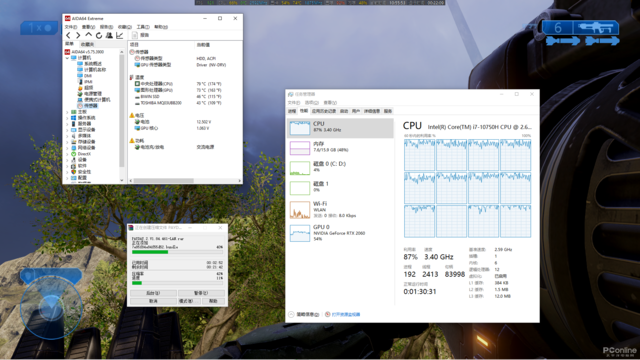The width and height of the screenshot is (640, 360).
Task: Expand the 服务器 server node
Action: 67,124
